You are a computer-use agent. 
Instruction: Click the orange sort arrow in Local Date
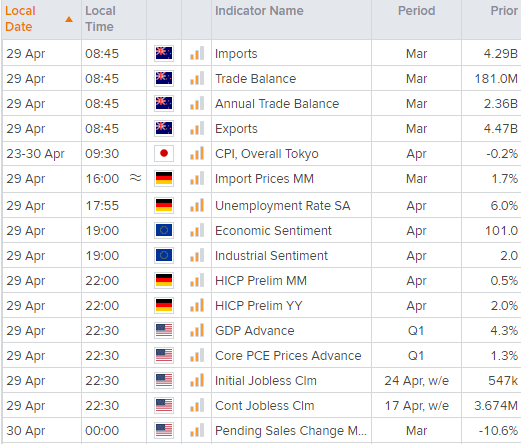(x=69, y=19)
